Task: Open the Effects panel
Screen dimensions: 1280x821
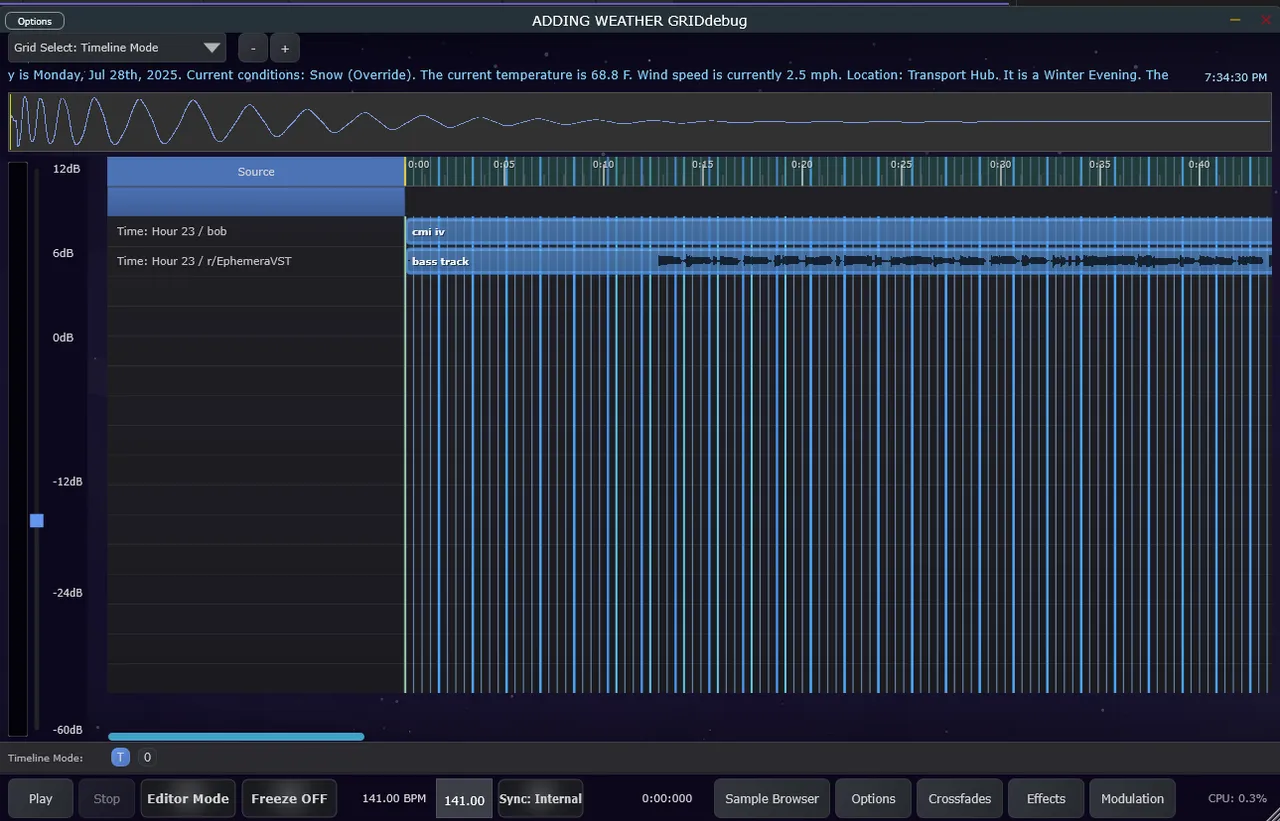Action: coord(1045,798)
